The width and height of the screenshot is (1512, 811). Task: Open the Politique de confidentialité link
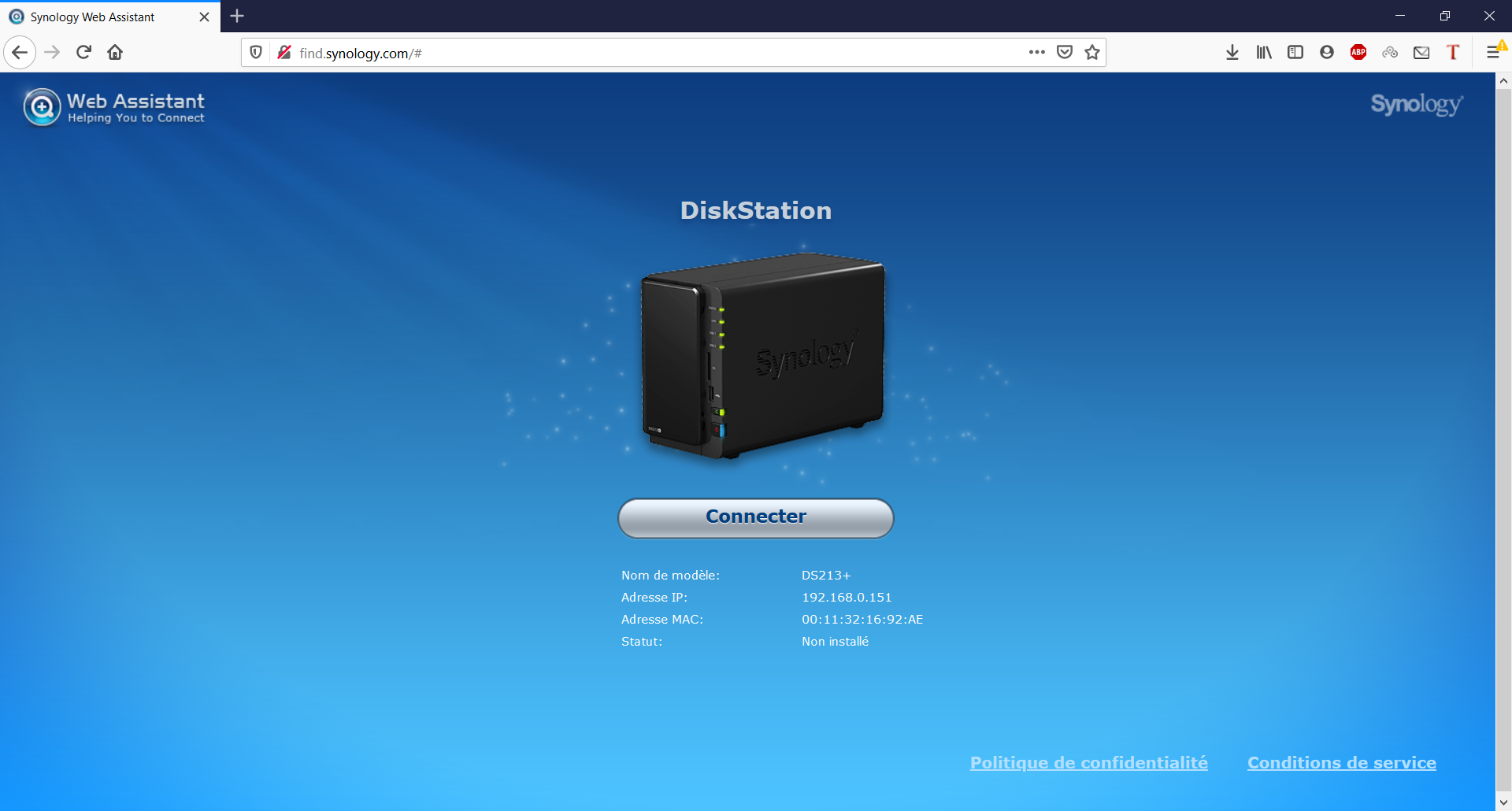pos(1088,762)
